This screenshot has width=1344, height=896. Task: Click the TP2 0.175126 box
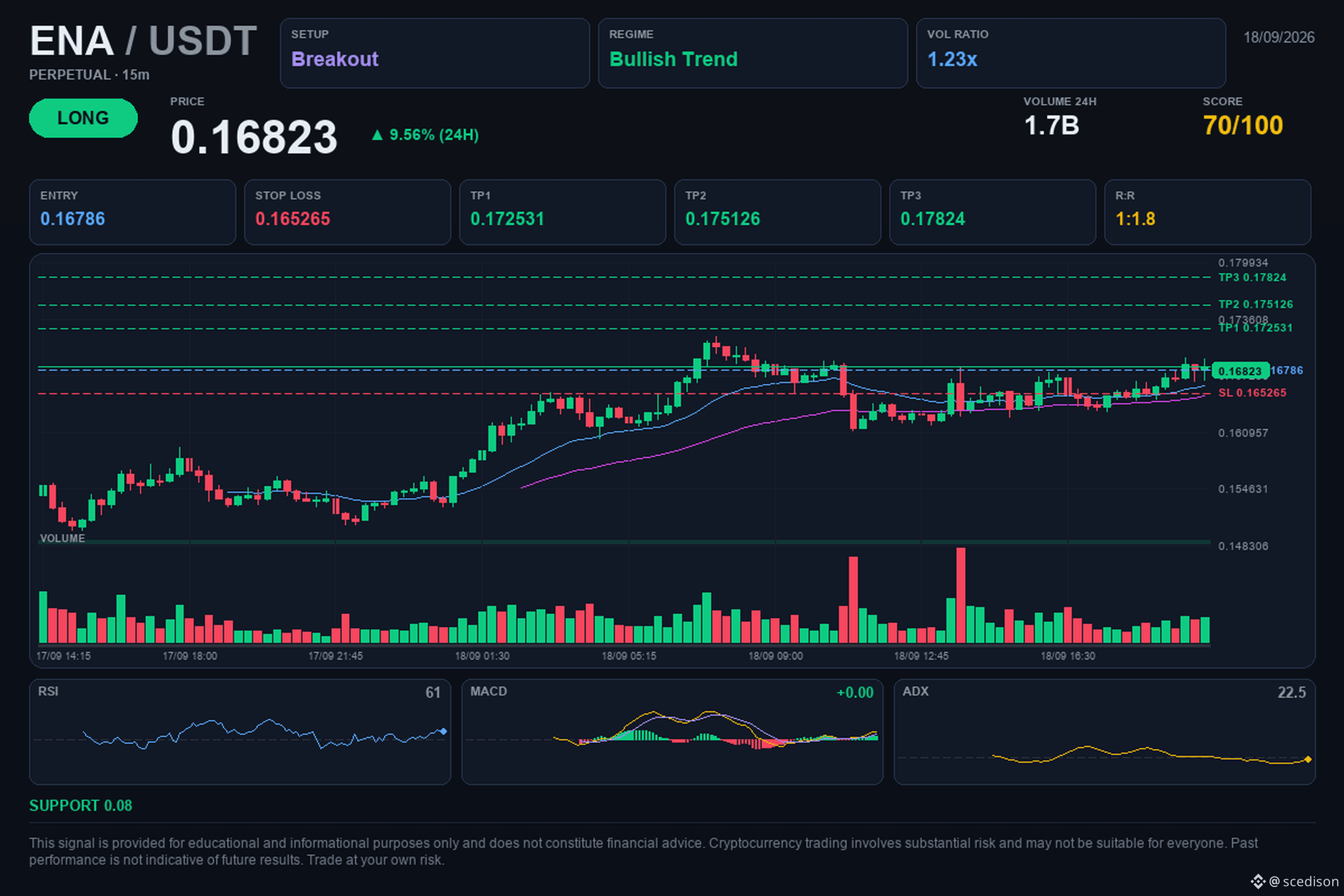(x=778, y=212)
